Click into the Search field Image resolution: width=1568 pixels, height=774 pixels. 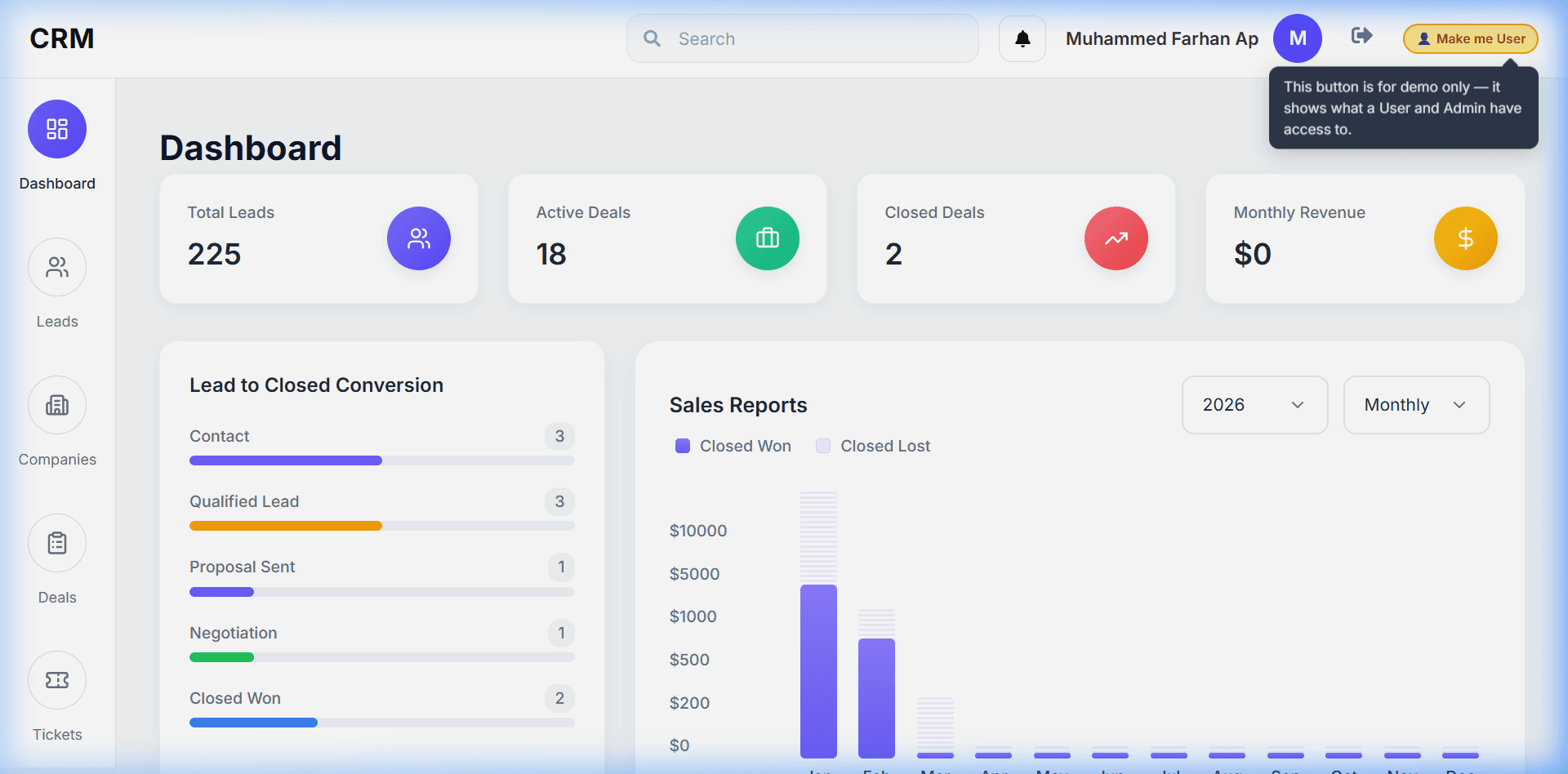click(x=803, y=38)
